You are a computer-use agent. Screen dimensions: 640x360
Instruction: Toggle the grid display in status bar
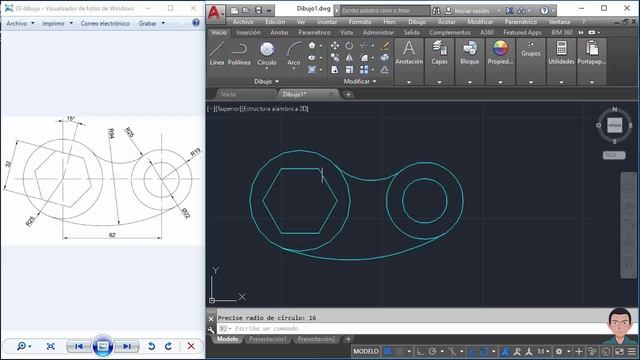tap(388, 351)
